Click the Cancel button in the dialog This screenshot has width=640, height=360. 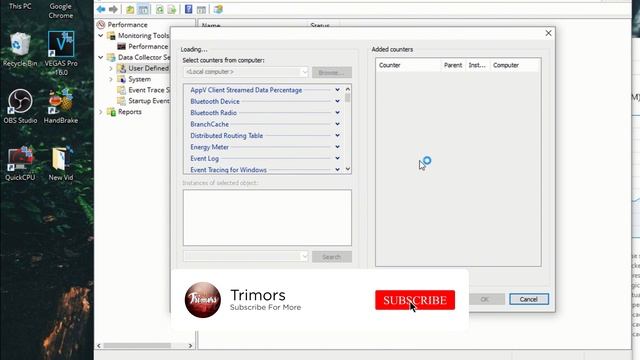pos(529,299)
